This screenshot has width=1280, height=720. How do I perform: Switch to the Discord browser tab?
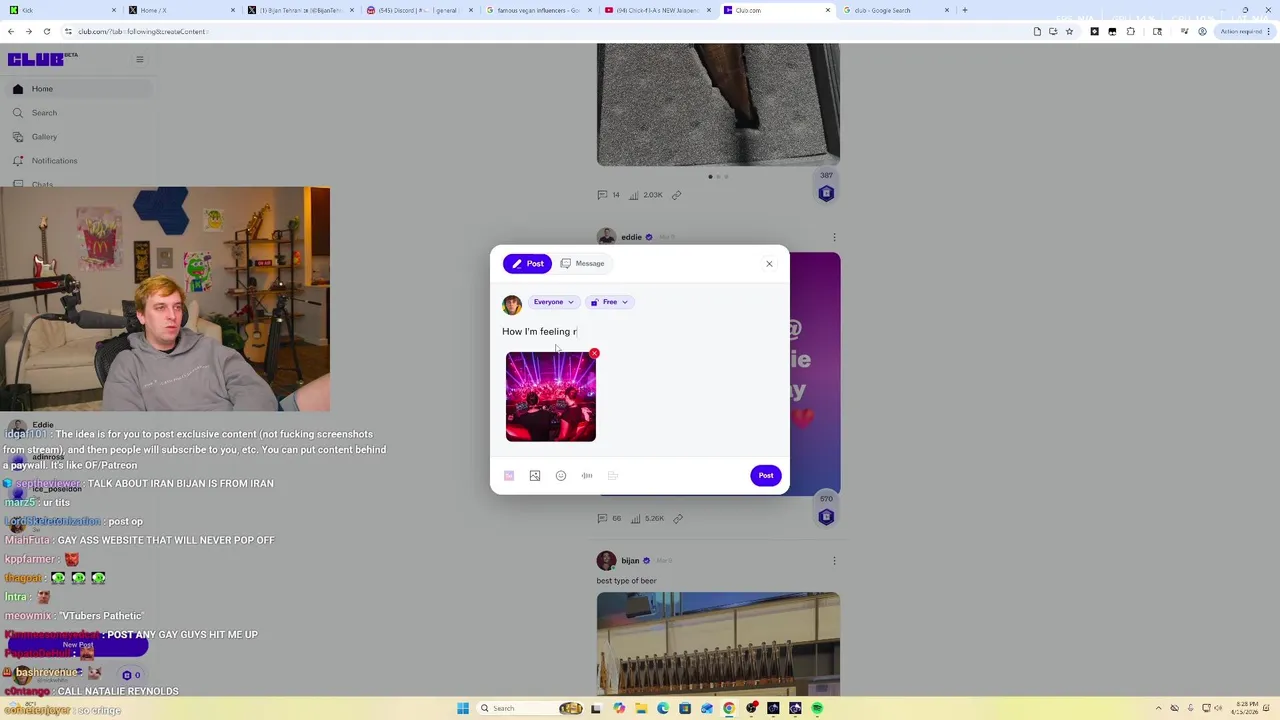[420, 10]
